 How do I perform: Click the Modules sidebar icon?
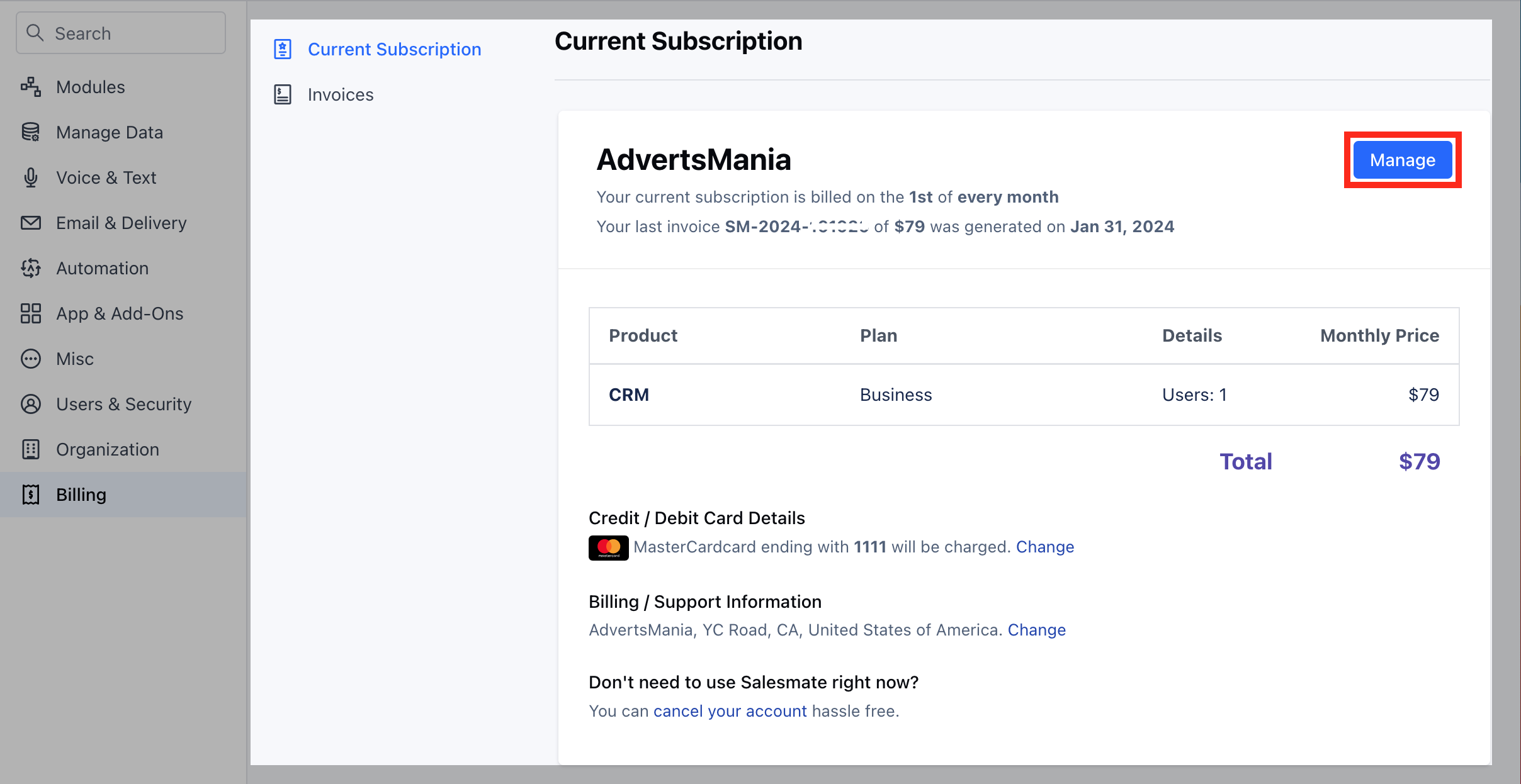pyautogui.click(x=31, y=87)
